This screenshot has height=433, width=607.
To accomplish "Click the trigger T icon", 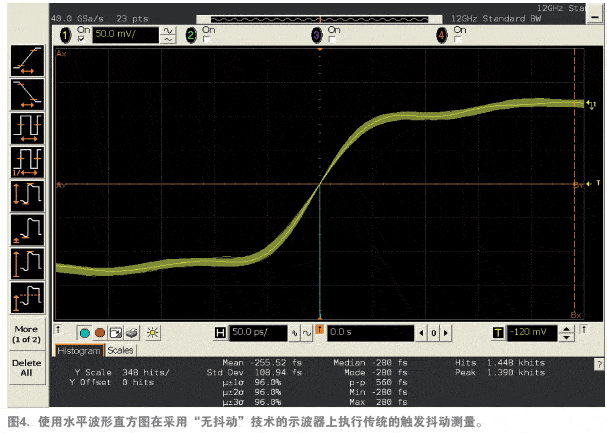I will coord(497,332).
